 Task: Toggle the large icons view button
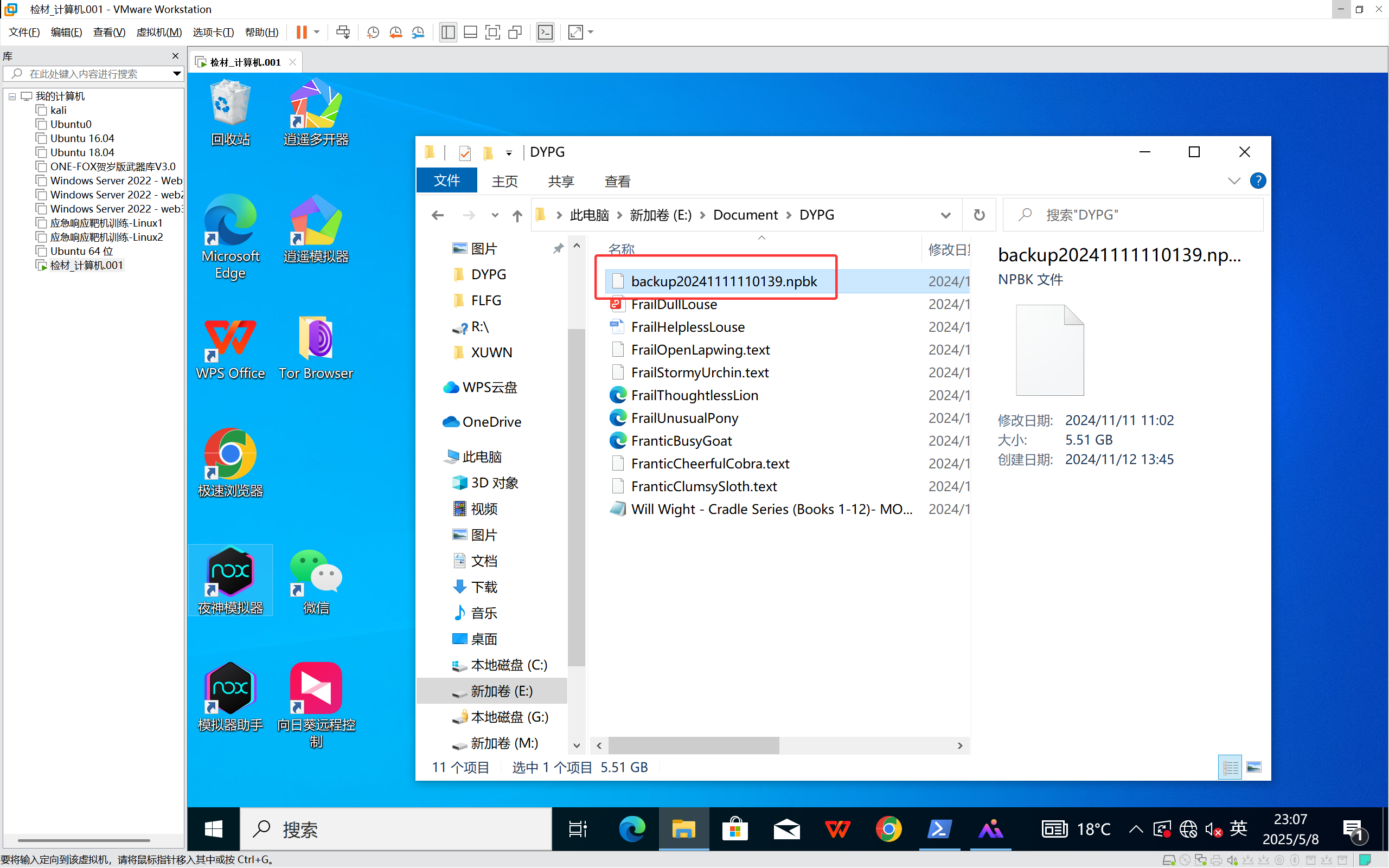click(1254, 768)
